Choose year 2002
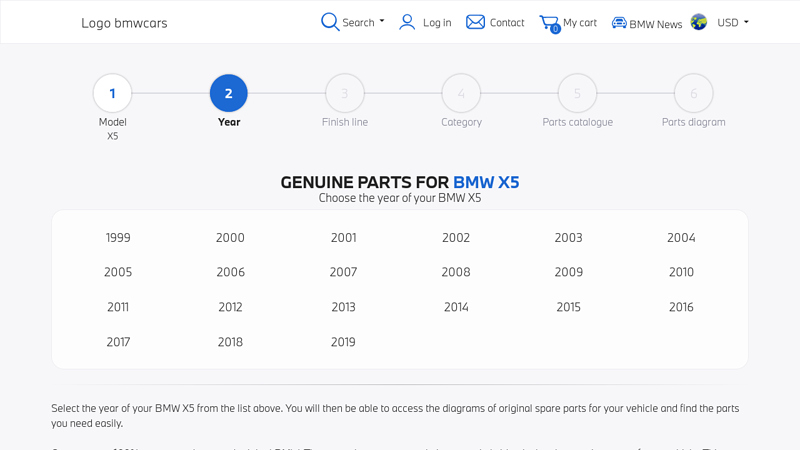This screenshot has width=800, height=450. (x=456, y=237)
